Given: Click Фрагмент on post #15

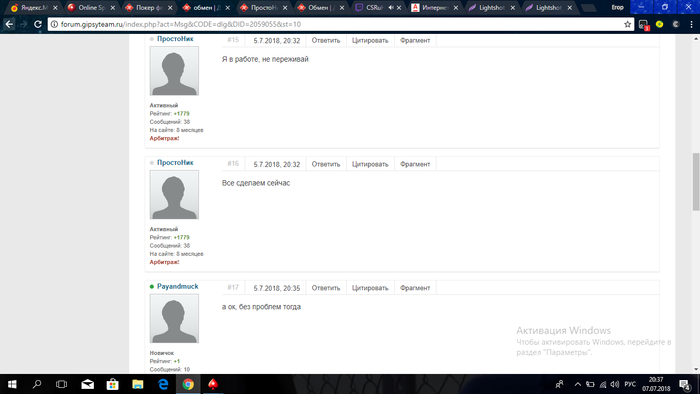Looking at the screenshot, I should click(x=415, y=40).
